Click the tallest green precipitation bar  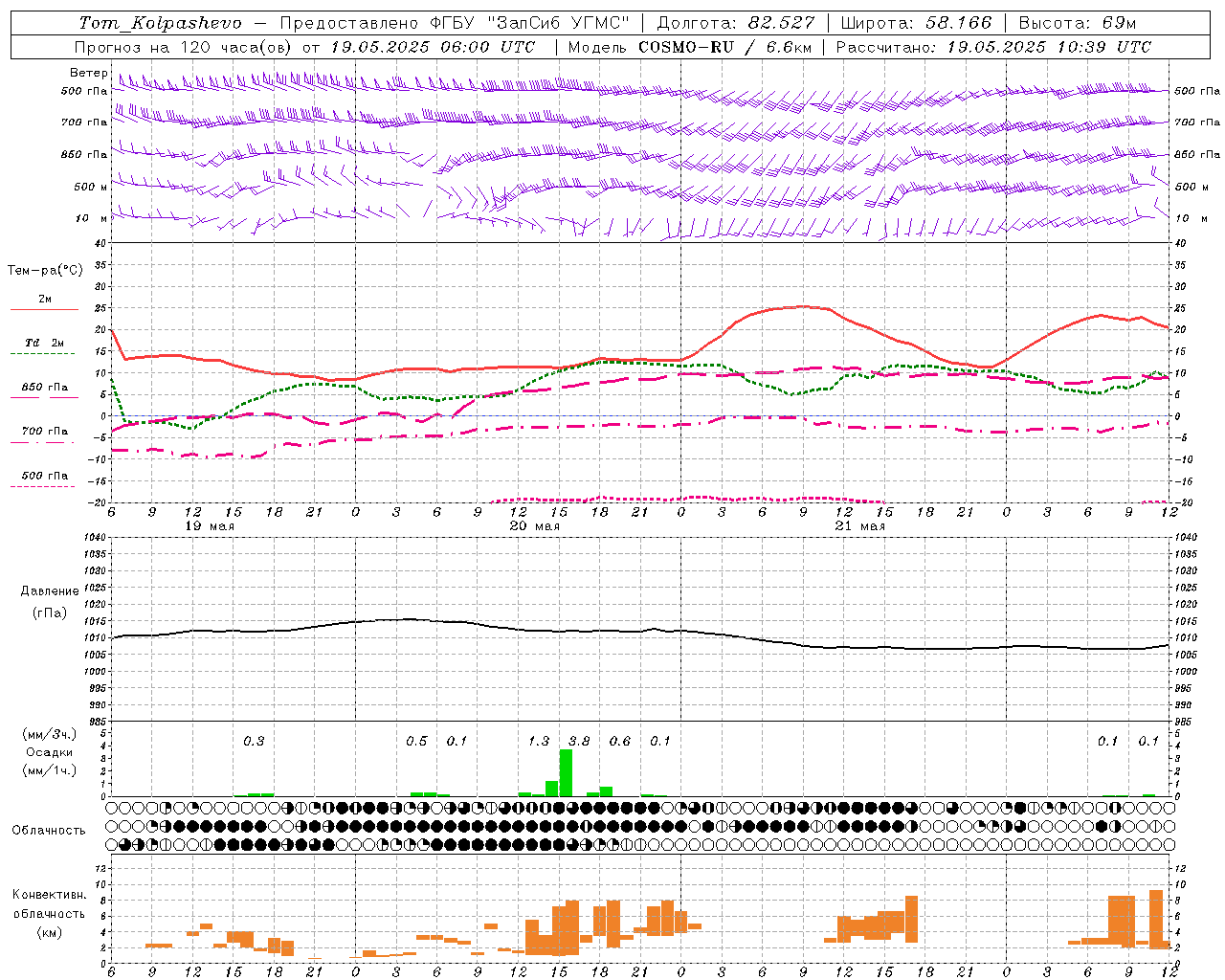click(566, 772)
